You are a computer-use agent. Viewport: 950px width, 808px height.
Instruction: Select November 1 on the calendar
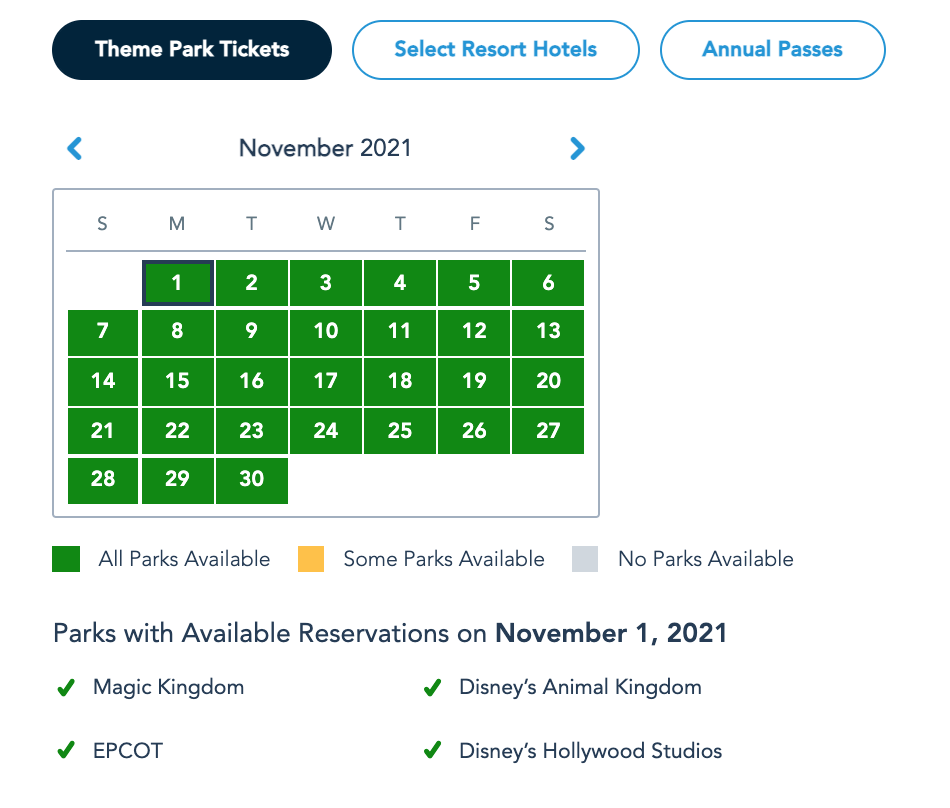[177, 283]
